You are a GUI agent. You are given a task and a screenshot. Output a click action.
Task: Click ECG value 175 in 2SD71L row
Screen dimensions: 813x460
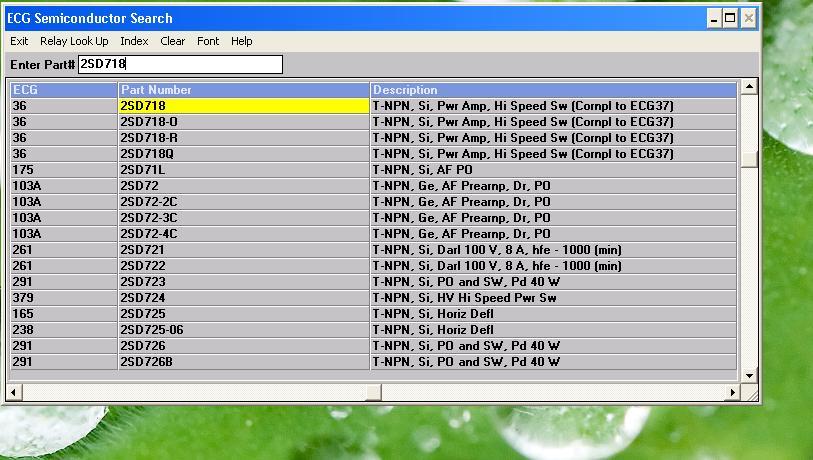pos(64,170)
